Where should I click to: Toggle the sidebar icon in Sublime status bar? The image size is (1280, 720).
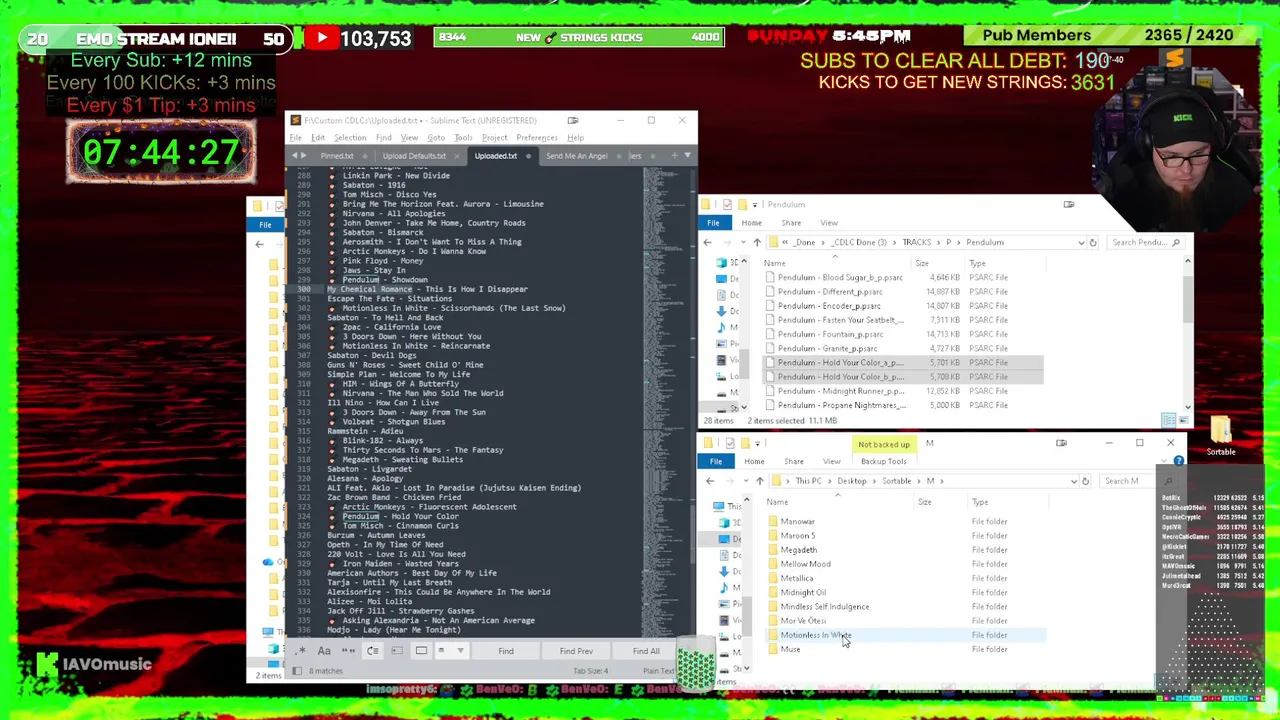[x=296, y=671]
